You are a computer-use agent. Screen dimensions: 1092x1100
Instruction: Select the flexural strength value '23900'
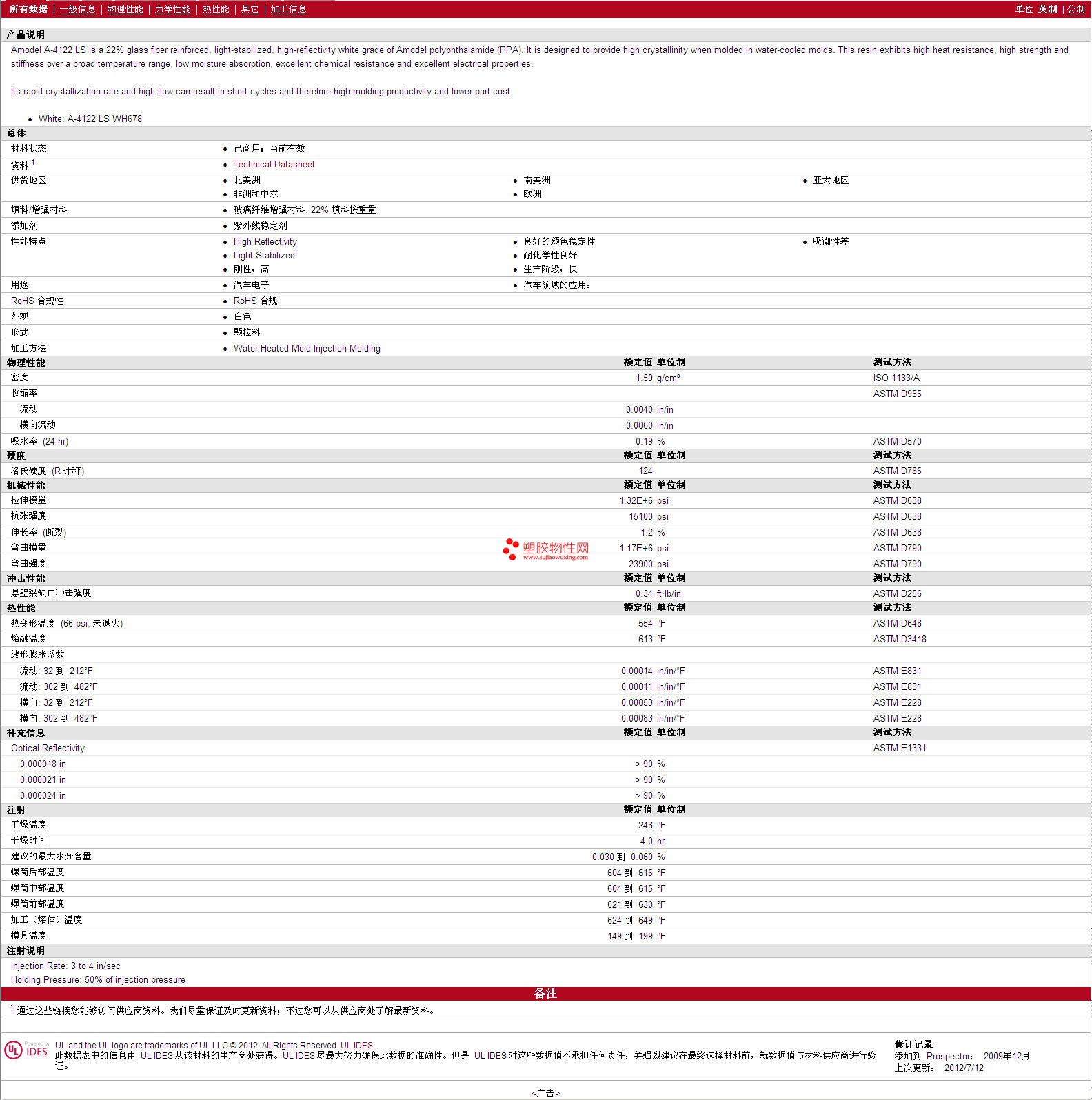click(x=640, y=564)
